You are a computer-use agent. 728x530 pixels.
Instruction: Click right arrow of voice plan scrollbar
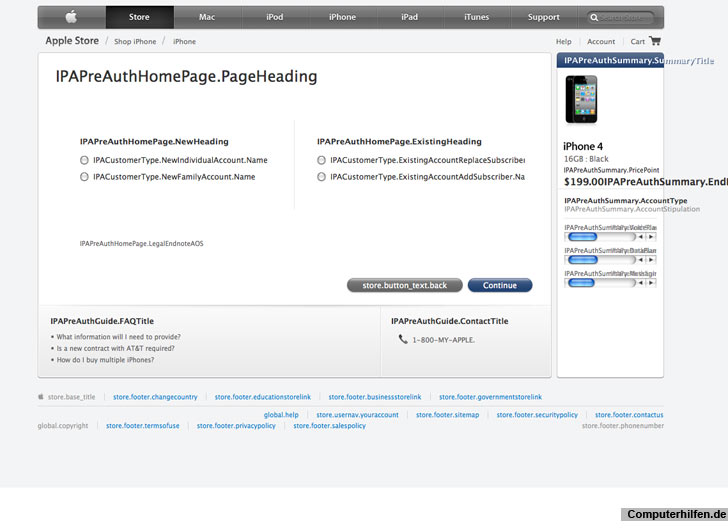(x=650, y=237)
